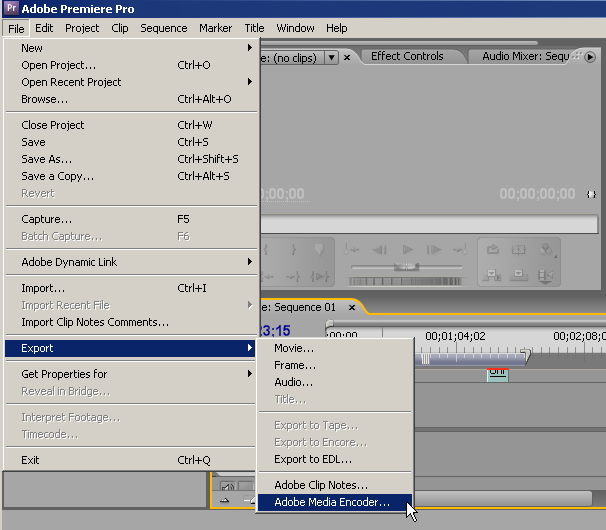Choose Import Clip Notes Comments

click(x=131, y=322)
